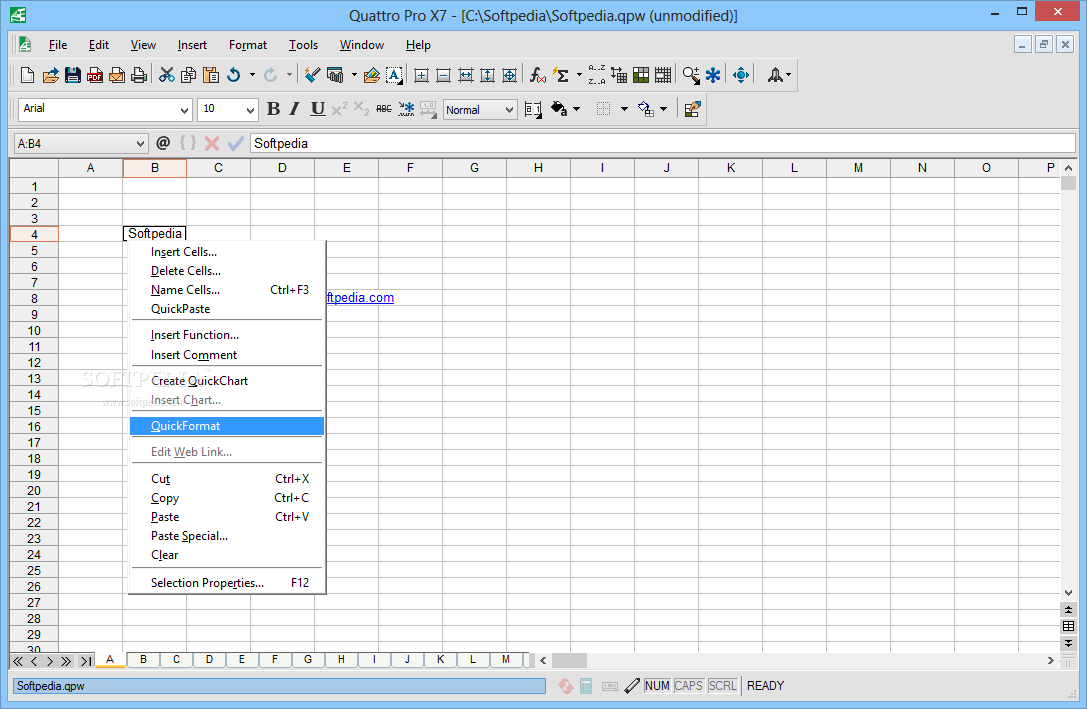Click the pen icon in status bar
This screenshot has width=1087, height=709.
coord(632,686)
